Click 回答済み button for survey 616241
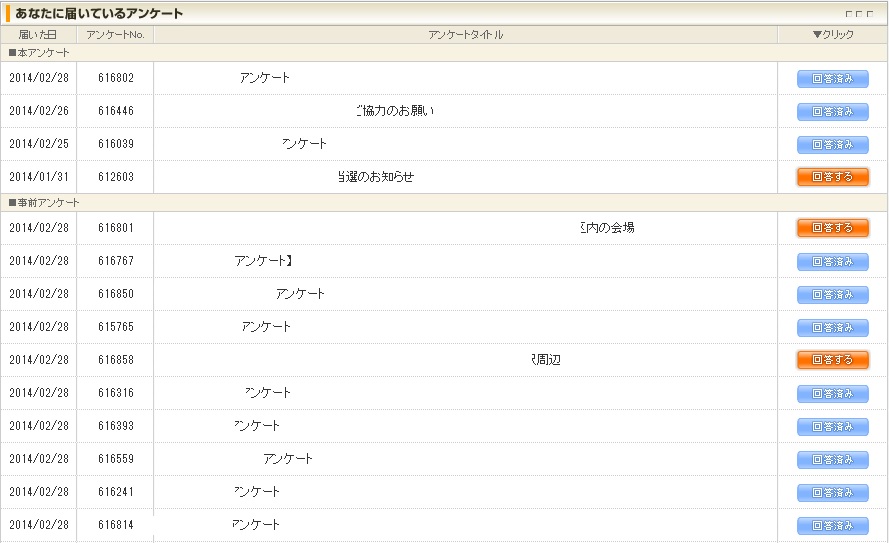Image resolution: width=889 pixels, height=543 pixels. [832, 493]
